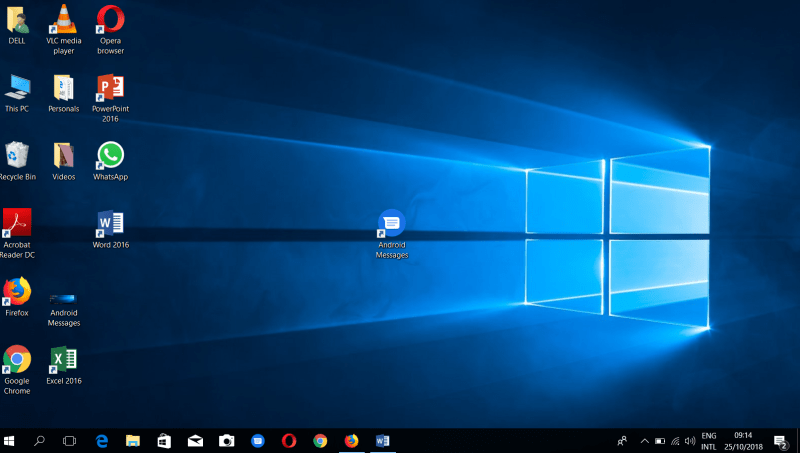Image resolution: width=800 pixels, height=453 pixels.
Task: Launch the Camera app from taskbar
Action: coord(226,440)
